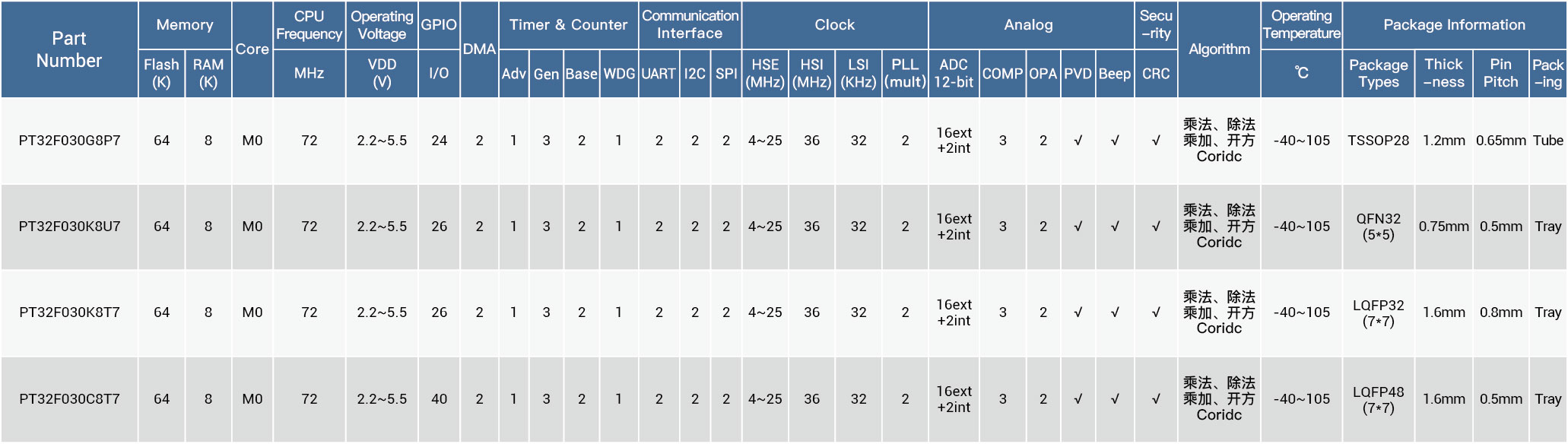Click the Communication Interface header
The image size is (1568, 444).
[690, 25]
